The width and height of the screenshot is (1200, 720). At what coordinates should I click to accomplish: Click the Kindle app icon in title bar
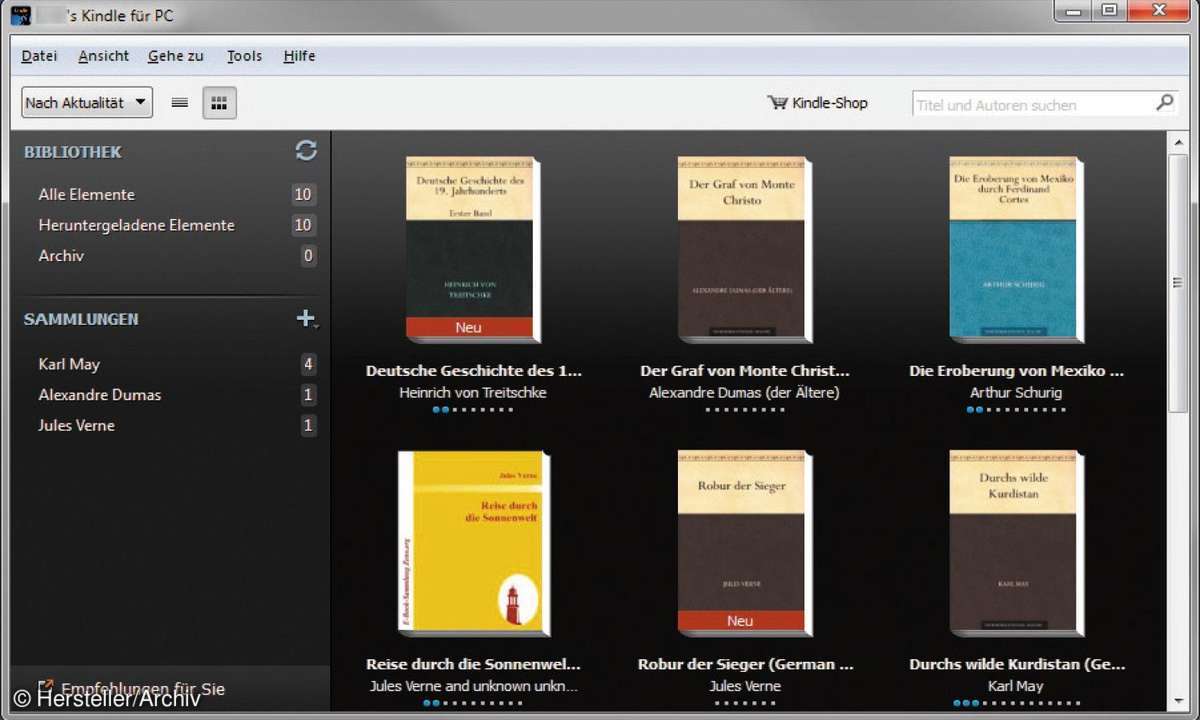click(x=21, y=14)
